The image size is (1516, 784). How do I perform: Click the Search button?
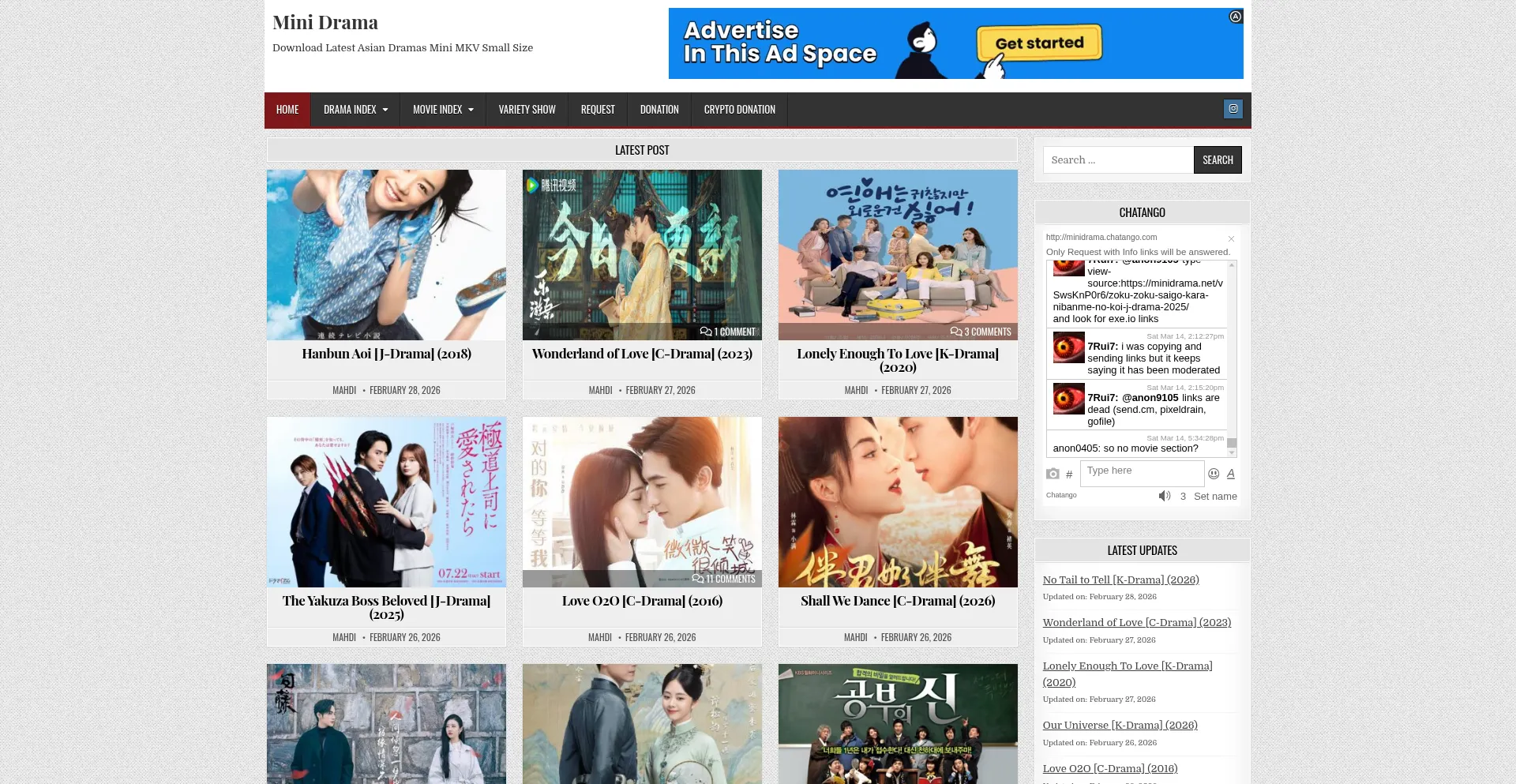pyautogui.click(x=1218, y=159)
